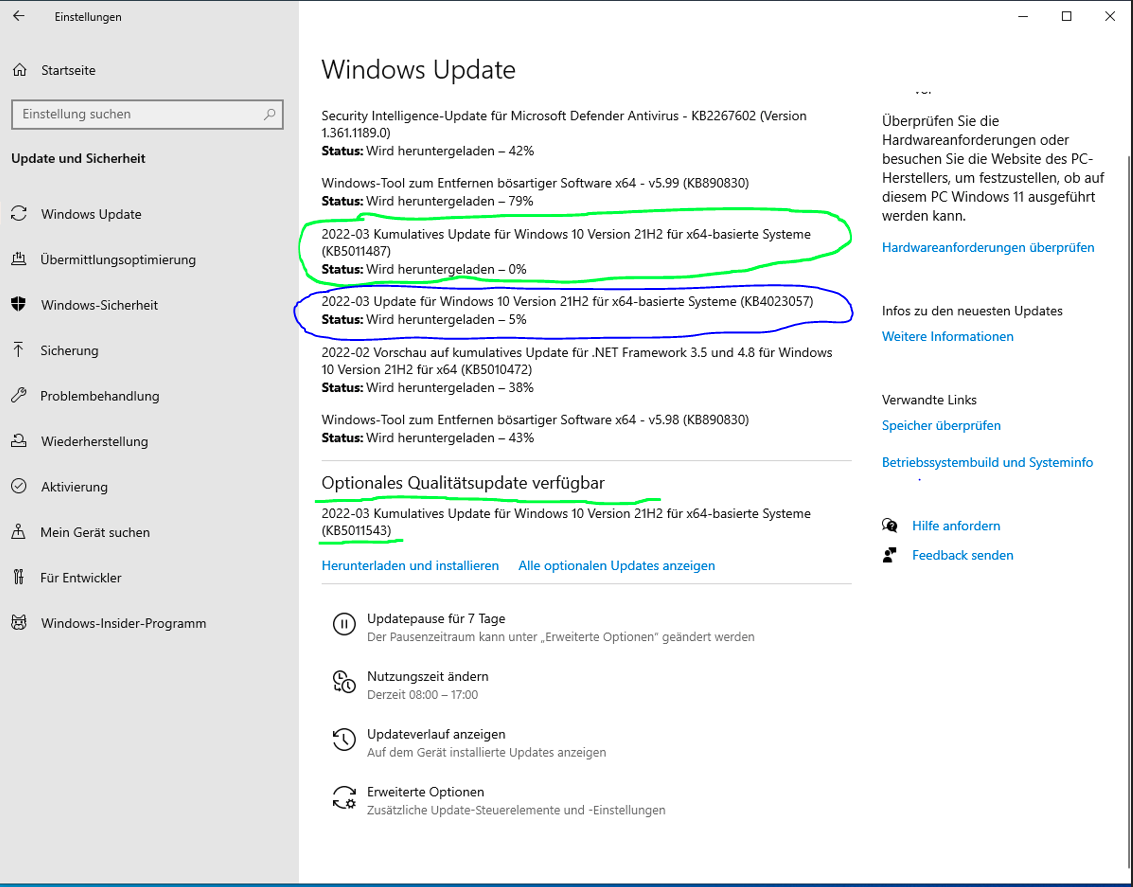Click Optionales Qualitätsupdate verfügbar heading
The width and height of the screenshot is (1133, 887).
click(x=462, y=483)
